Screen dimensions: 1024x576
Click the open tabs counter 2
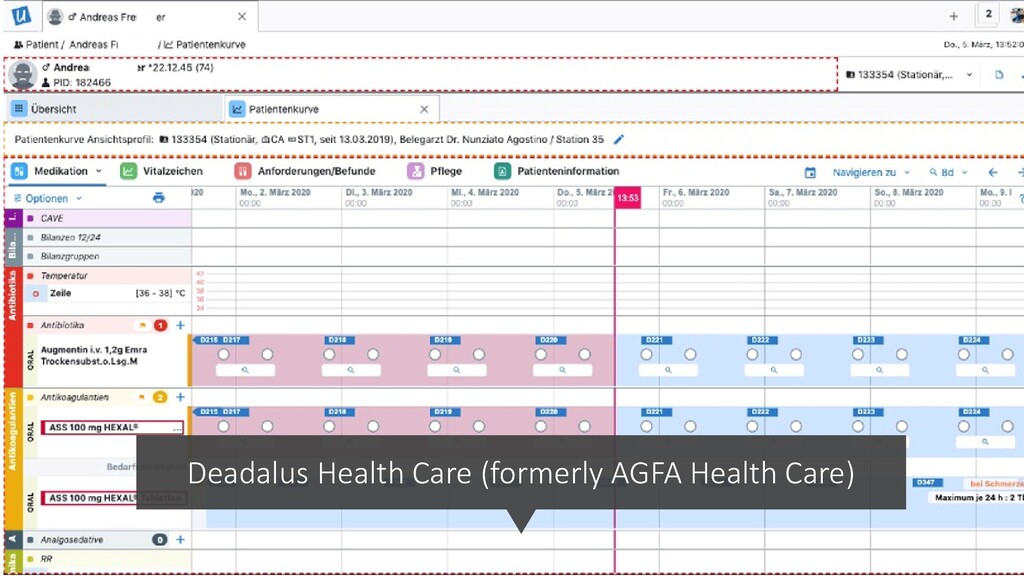988,14
